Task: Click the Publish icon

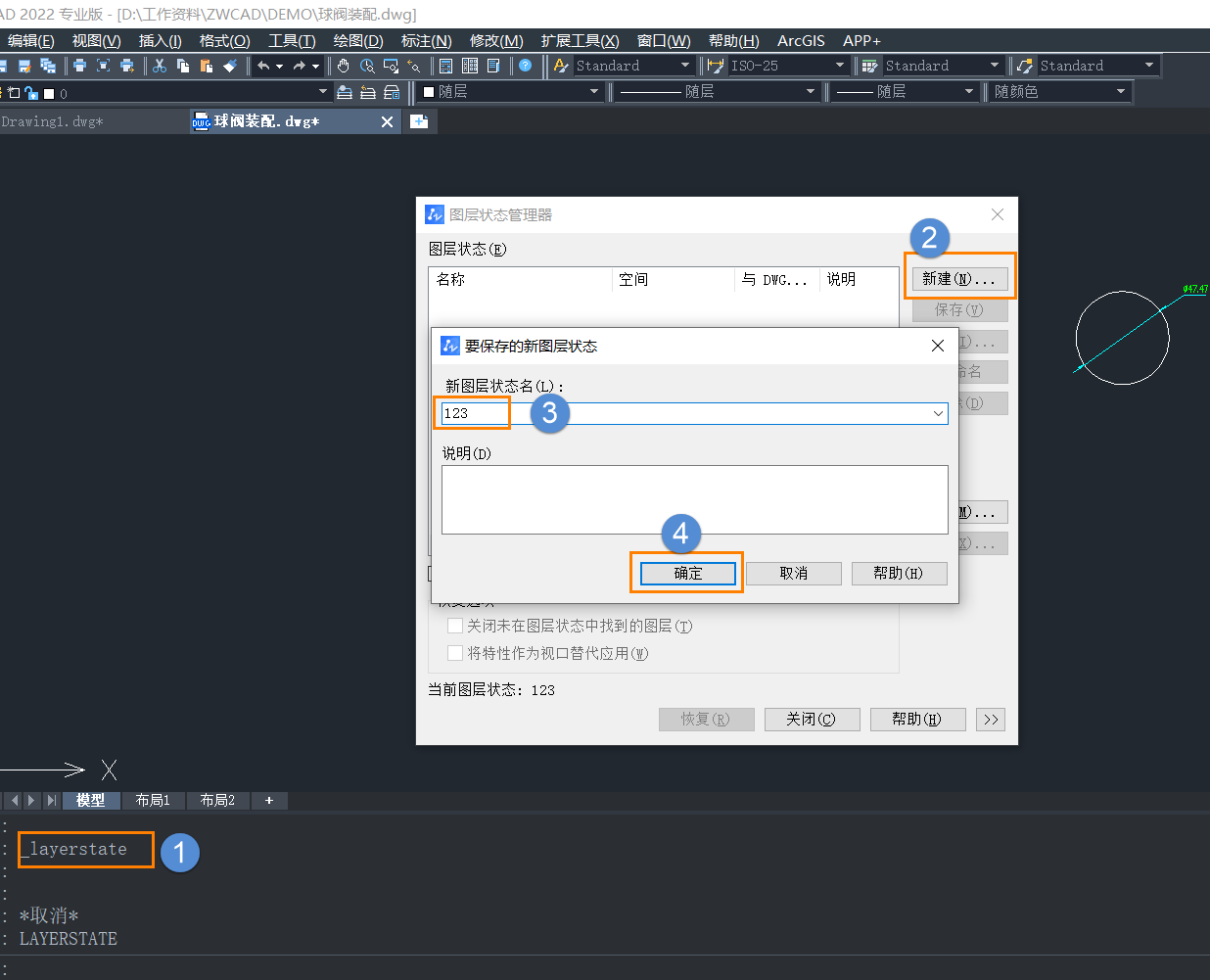Action: (x=126, y=66)
